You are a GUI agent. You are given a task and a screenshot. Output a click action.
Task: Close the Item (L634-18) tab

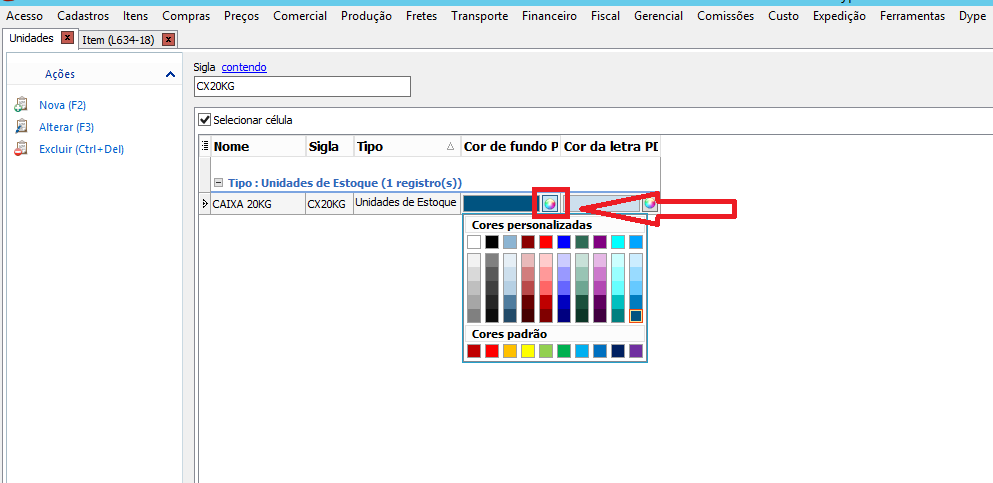168,40
